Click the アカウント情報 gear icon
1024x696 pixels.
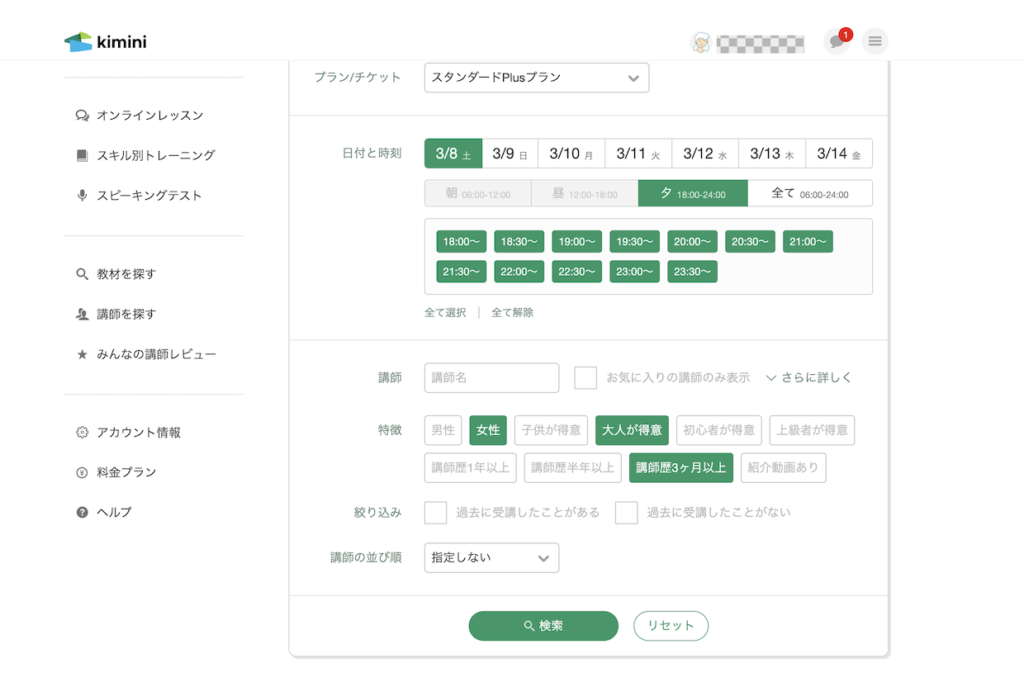pos(82,432)
